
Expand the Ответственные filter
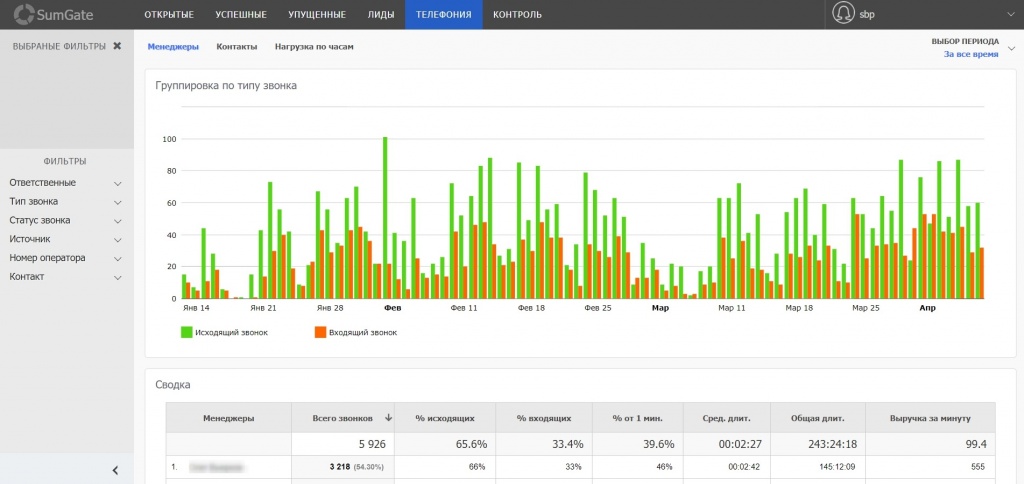pos(118,183)
